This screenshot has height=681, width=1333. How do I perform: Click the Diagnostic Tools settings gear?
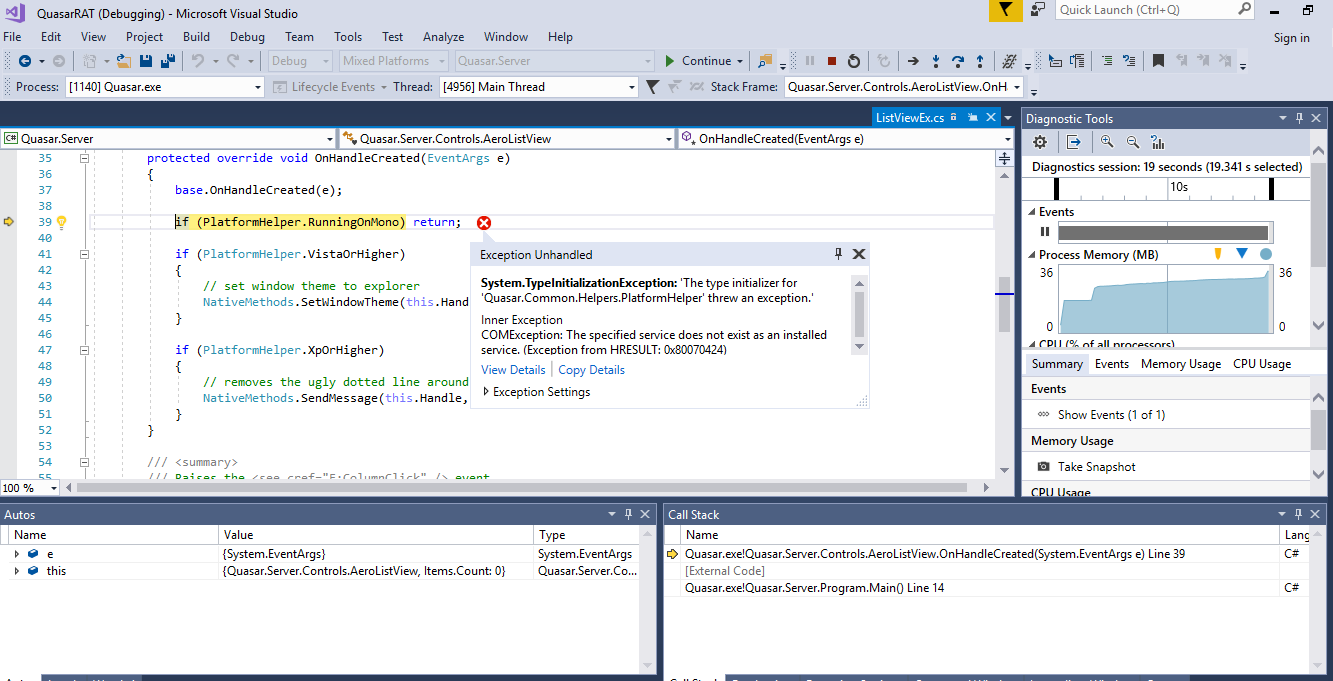tap(1040, 142)
